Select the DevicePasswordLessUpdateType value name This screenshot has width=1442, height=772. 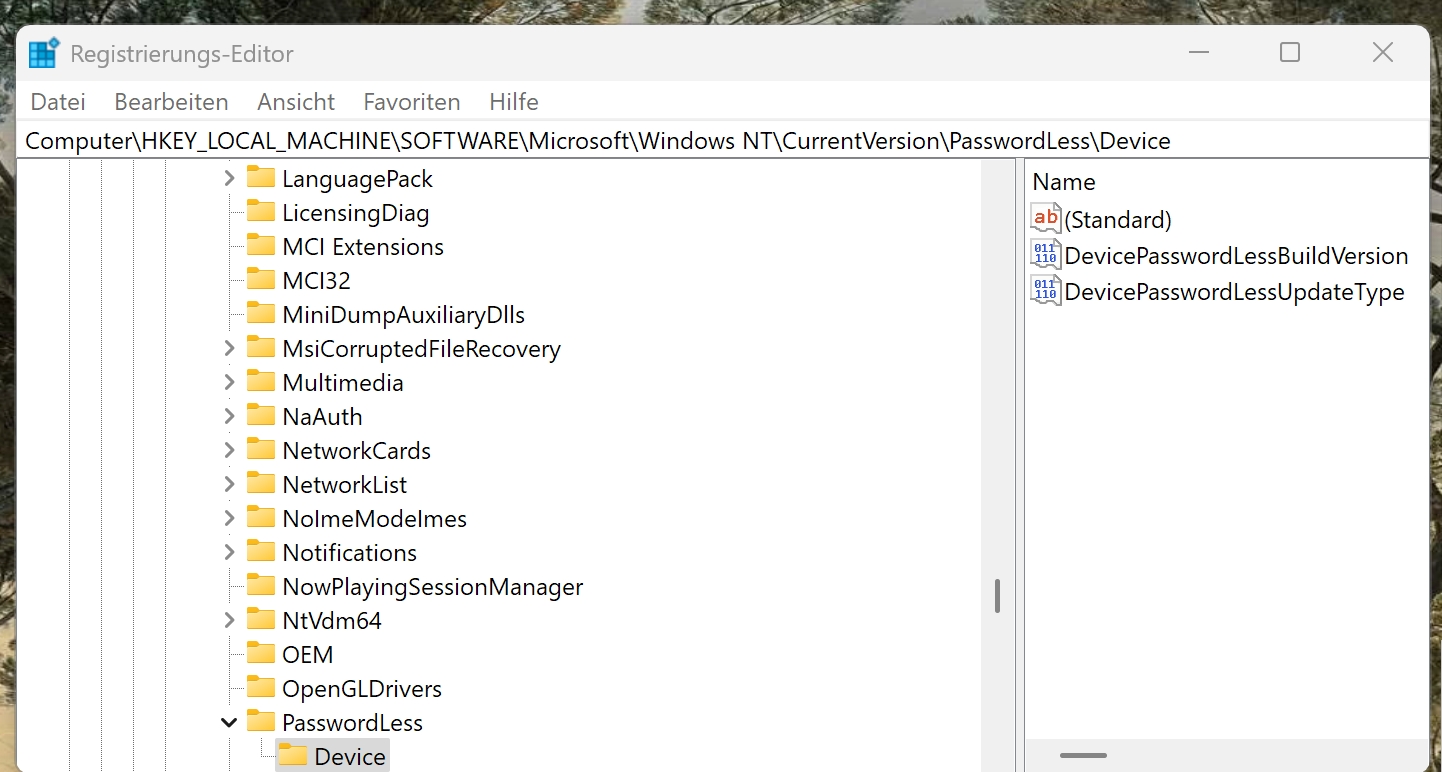pyautogui.click(x=1234, y=292)
